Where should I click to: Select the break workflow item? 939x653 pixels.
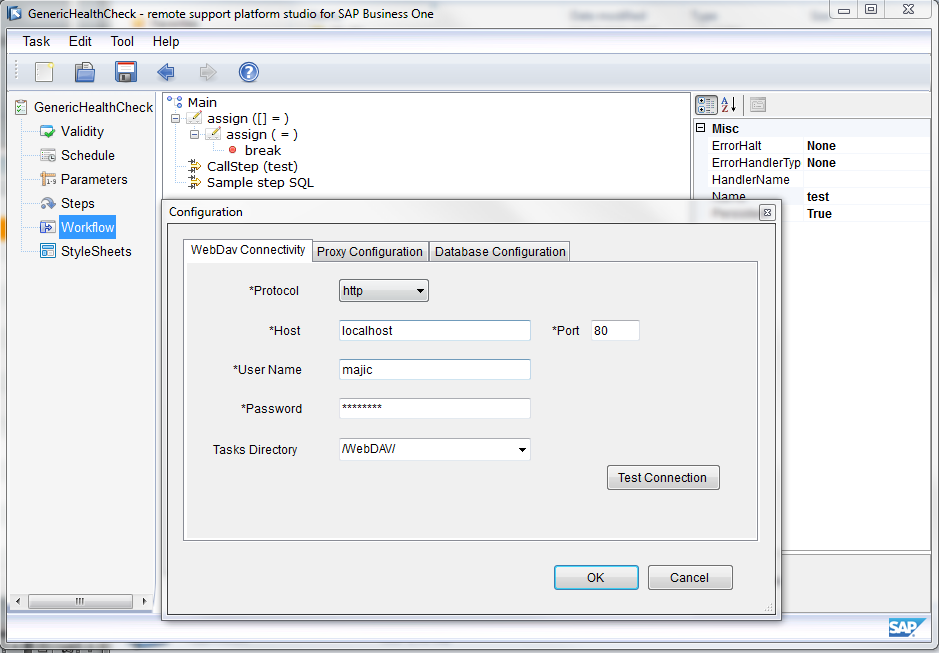coord(262,150)
